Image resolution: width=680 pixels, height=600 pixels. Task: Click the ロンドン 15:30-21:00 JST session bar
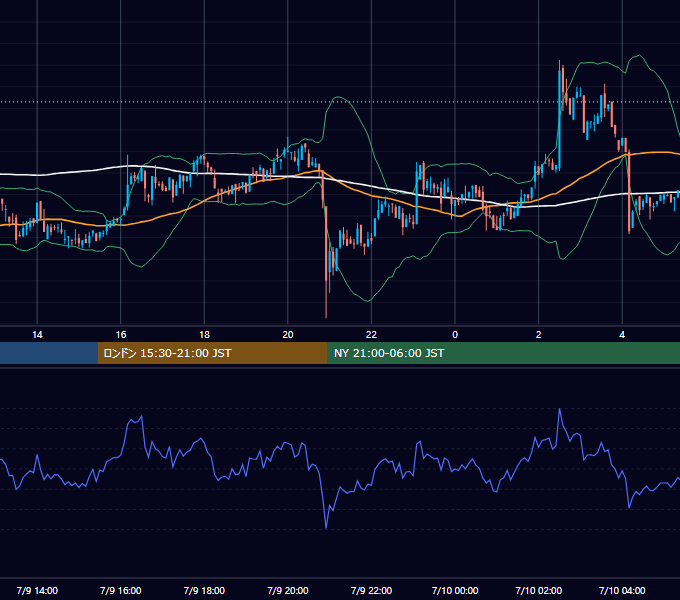(212, 353)
